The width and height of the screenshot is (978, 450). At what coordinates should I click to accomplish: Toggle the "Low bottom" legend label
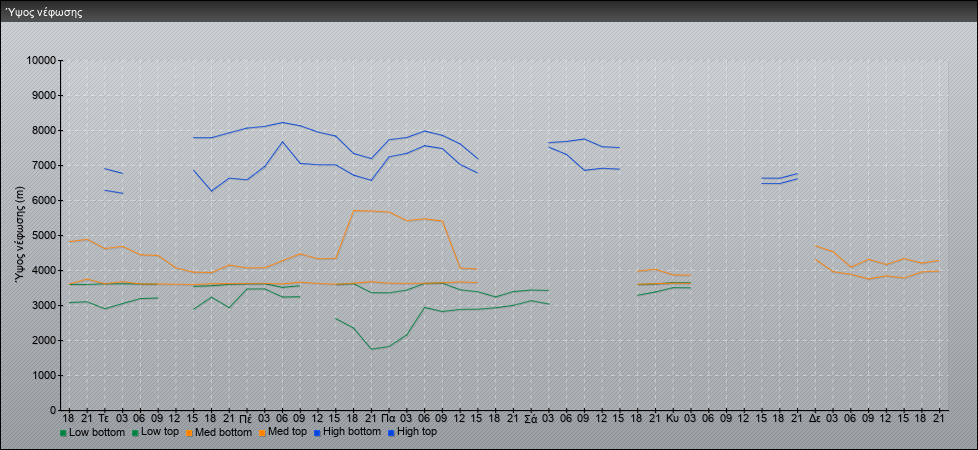(x=97, y=432)
